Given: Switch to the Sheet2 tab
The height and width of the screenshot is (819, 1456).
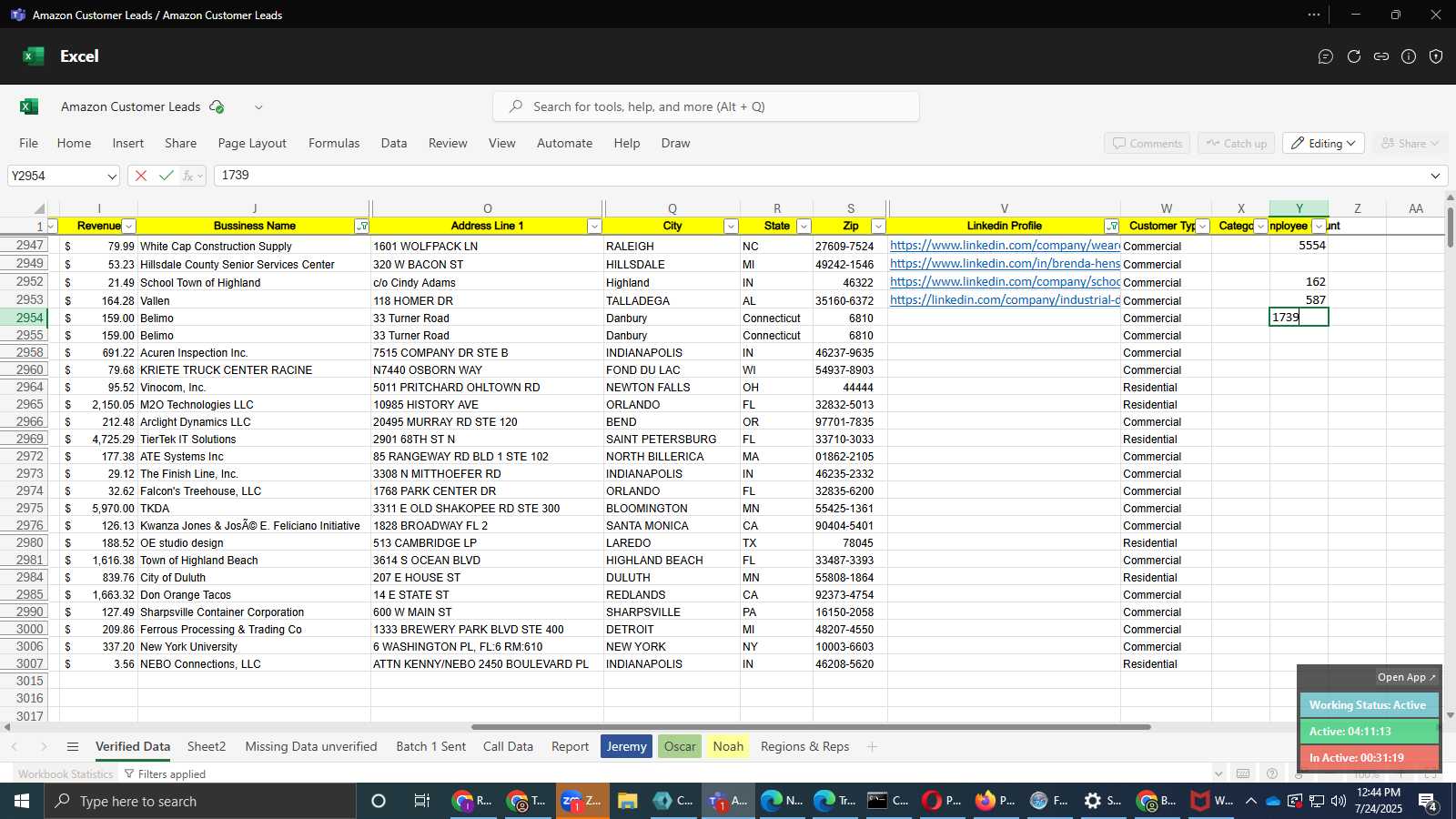Looking at the screenshot, I should click(x=207, y=747).
